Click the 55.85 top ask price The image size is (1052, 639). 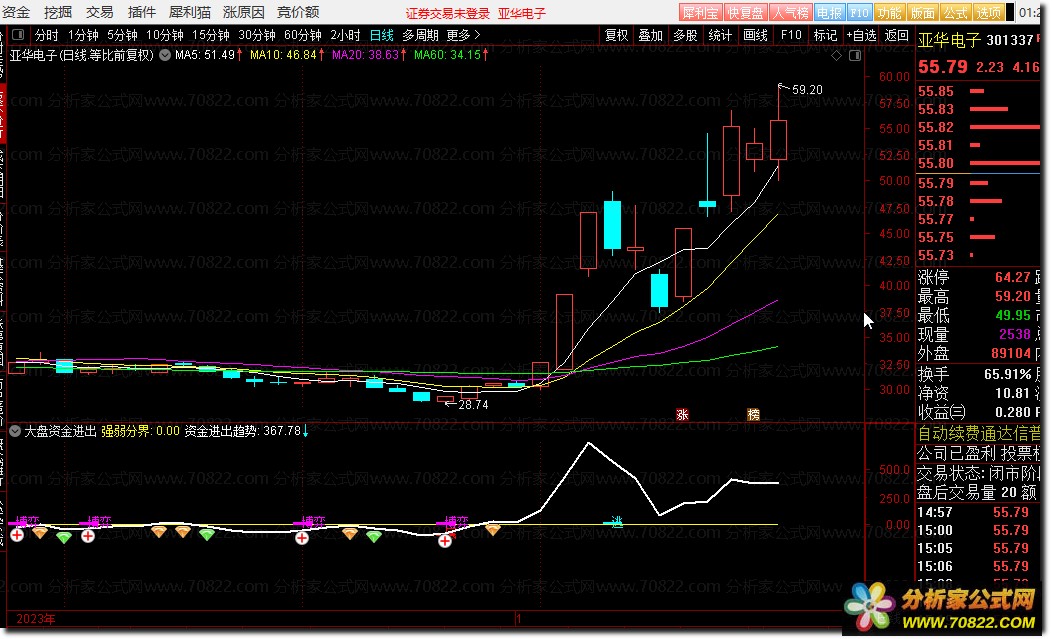click(x=935, y=91)
